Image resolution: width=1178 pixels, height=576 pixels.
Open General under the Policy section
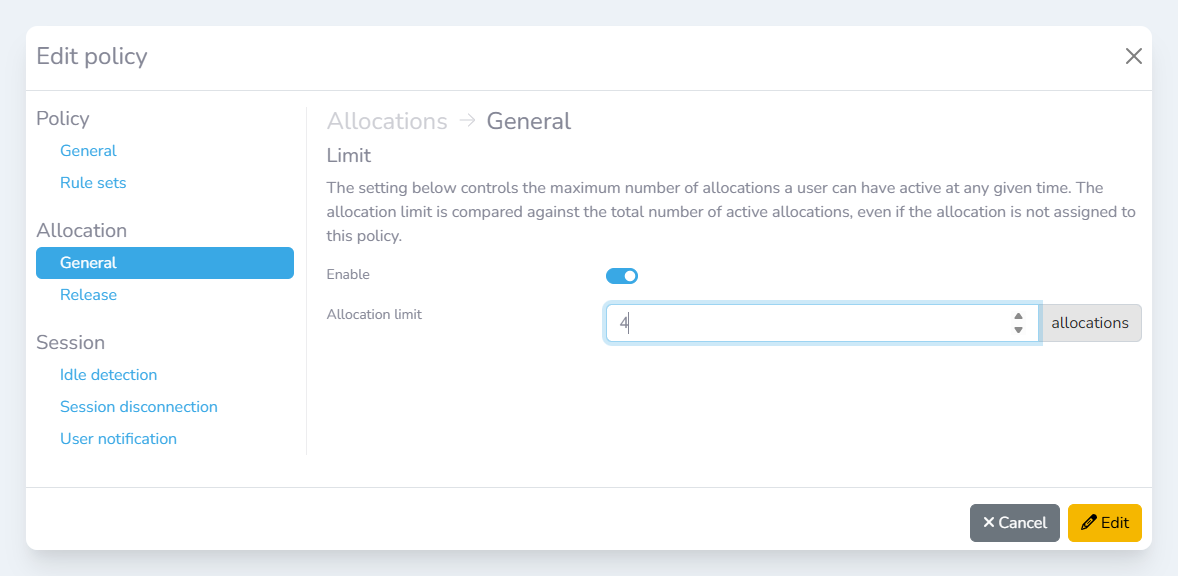(x=88, y=151)
